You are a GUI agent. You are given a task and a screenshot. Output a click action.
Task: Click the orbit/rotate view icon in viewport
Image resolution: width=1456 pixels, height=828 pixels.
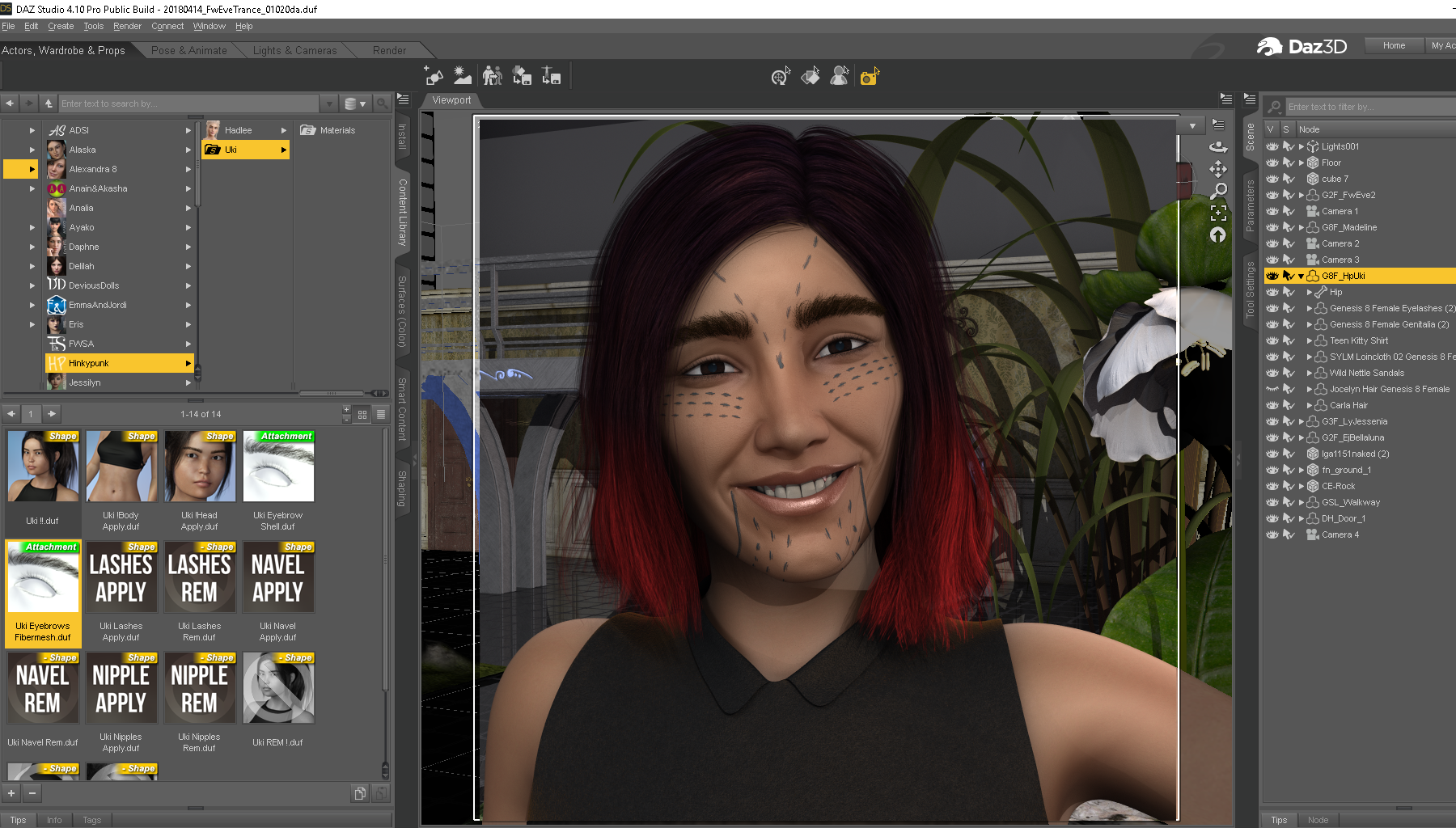(1217, 146)
